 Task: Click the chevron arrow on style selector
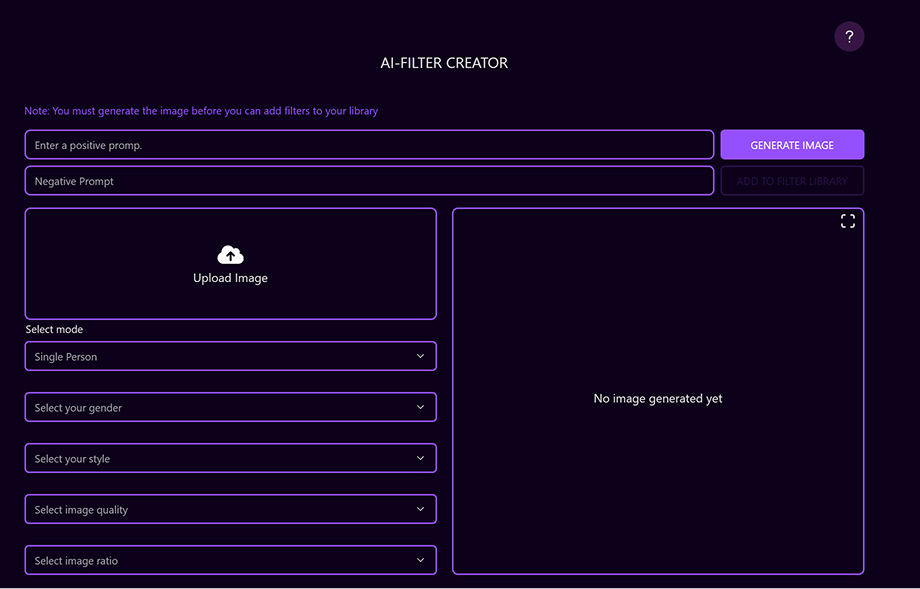pyautogui.click(x=420, y=459)
